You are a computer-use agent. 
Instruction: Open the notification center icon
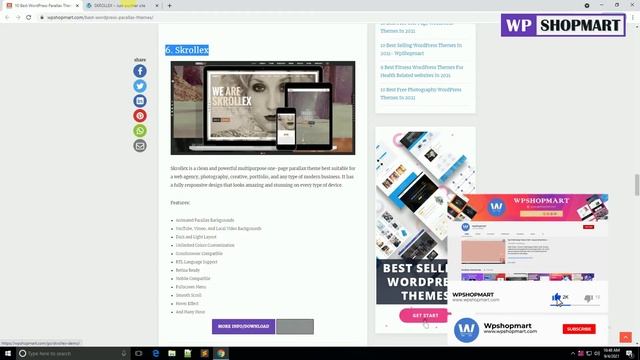[x=630, y=353]
